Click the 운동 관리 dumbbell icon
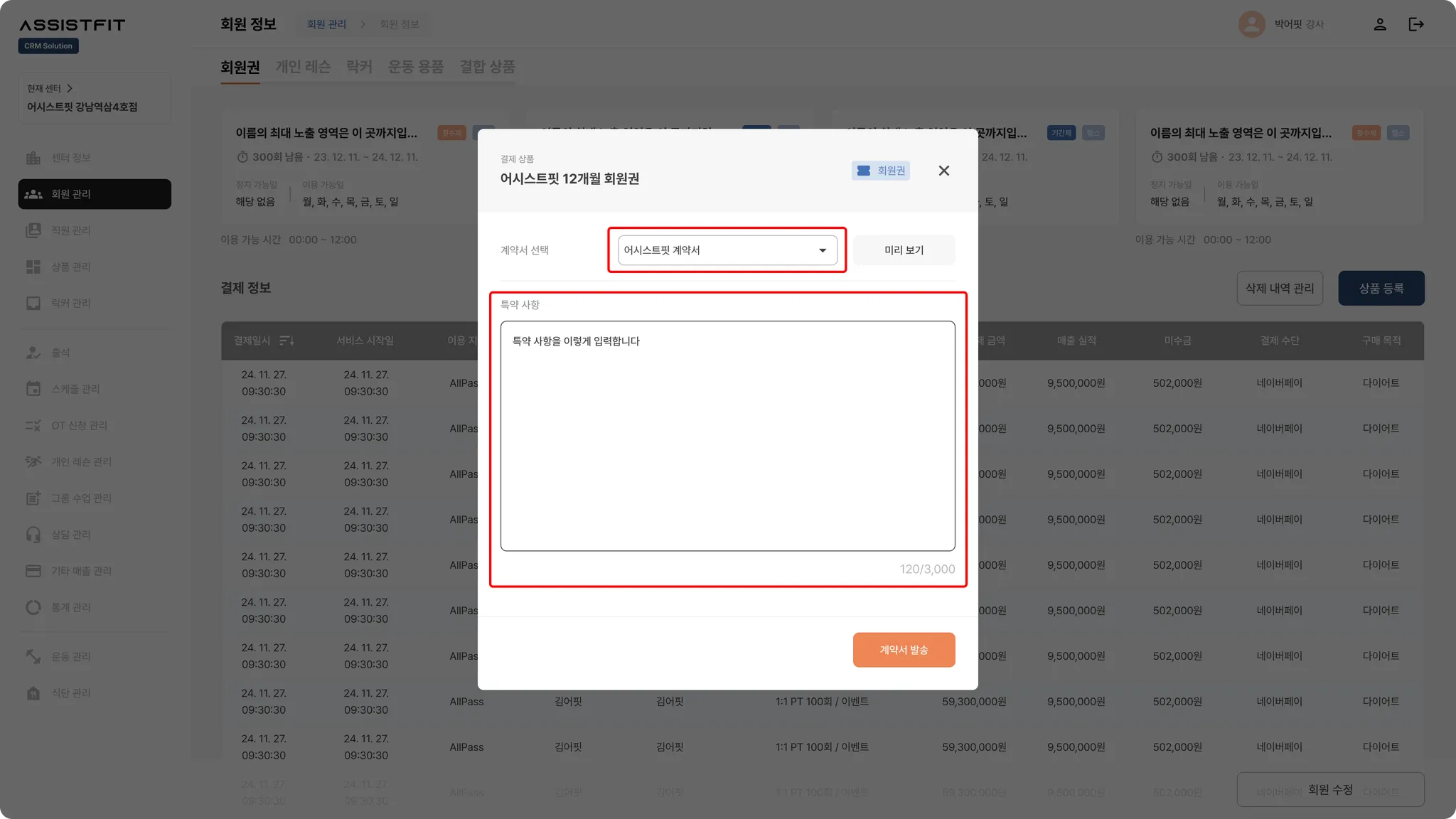 tap(33, 656)
